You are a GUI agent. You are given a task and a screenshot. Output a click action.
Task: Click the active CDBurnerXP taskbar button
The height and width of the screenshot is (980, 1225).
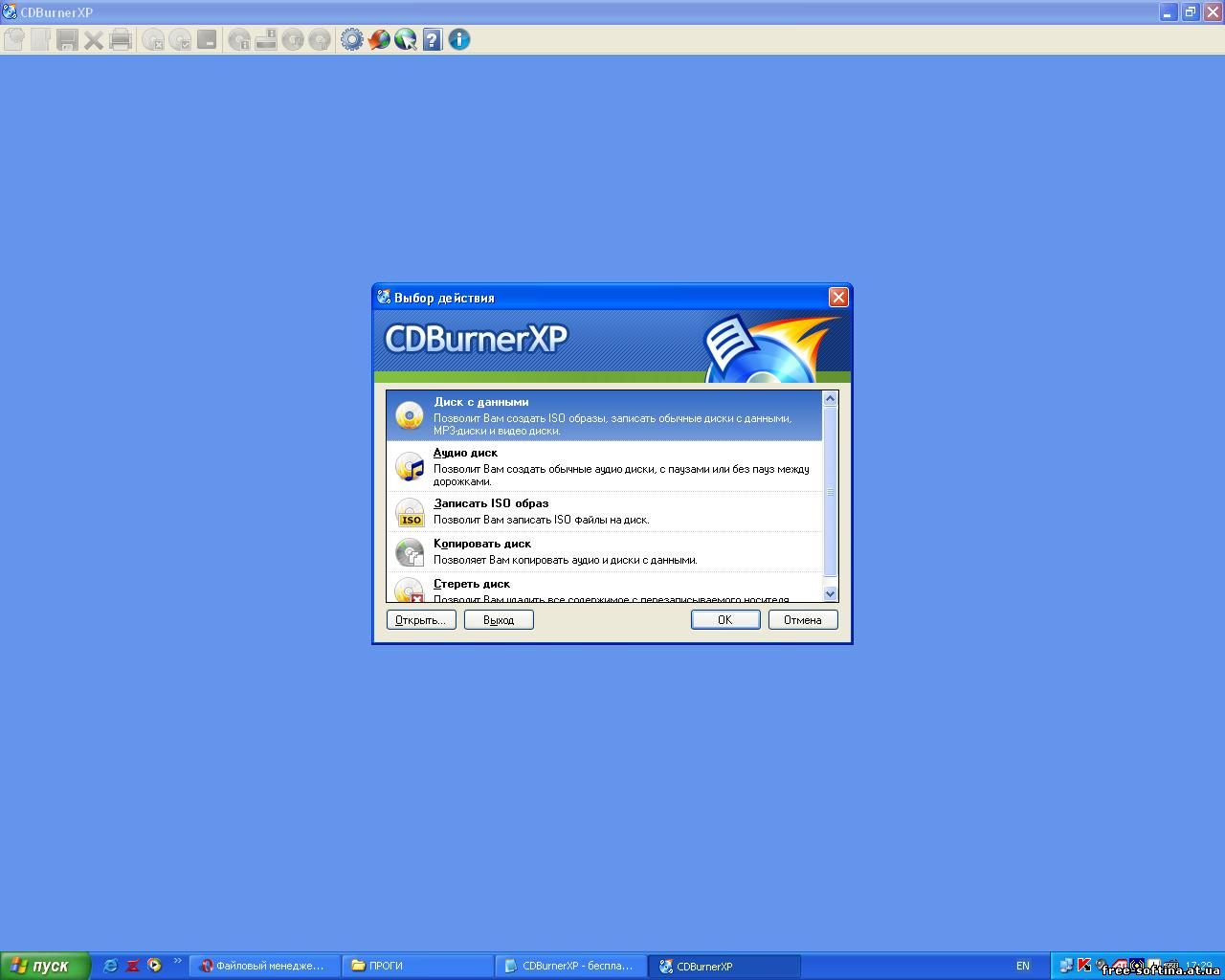(x=724, y=966)
